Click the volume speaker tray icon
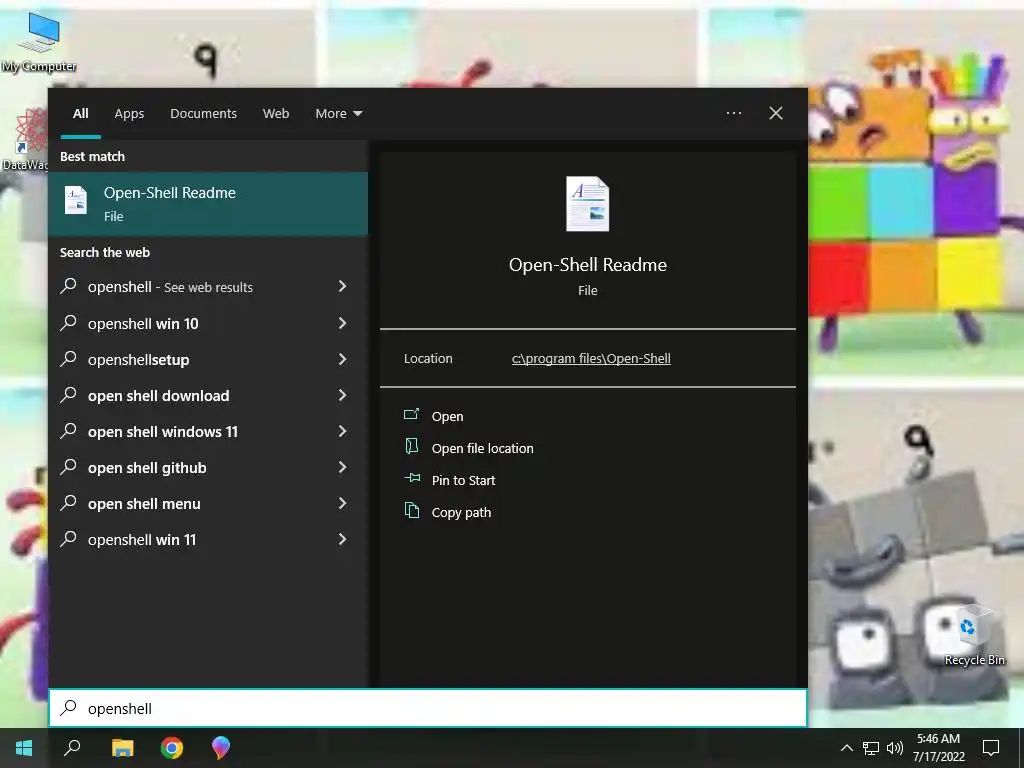Image resolution: width=1024 pixels, height=768 pixels. coord(895,748)
